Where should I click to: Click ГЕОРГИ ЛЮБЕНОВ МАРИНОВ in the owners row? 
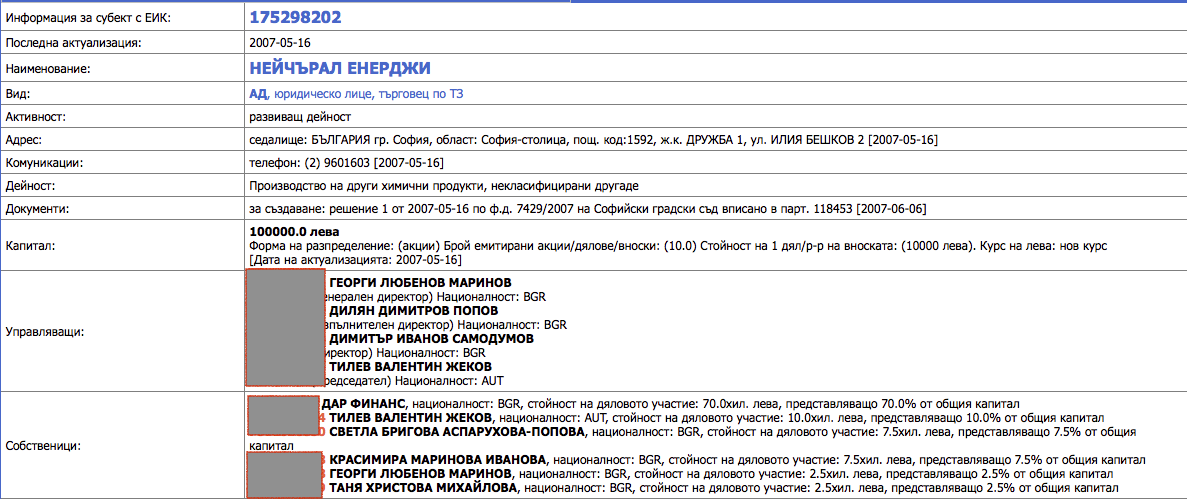coord(420,473)
